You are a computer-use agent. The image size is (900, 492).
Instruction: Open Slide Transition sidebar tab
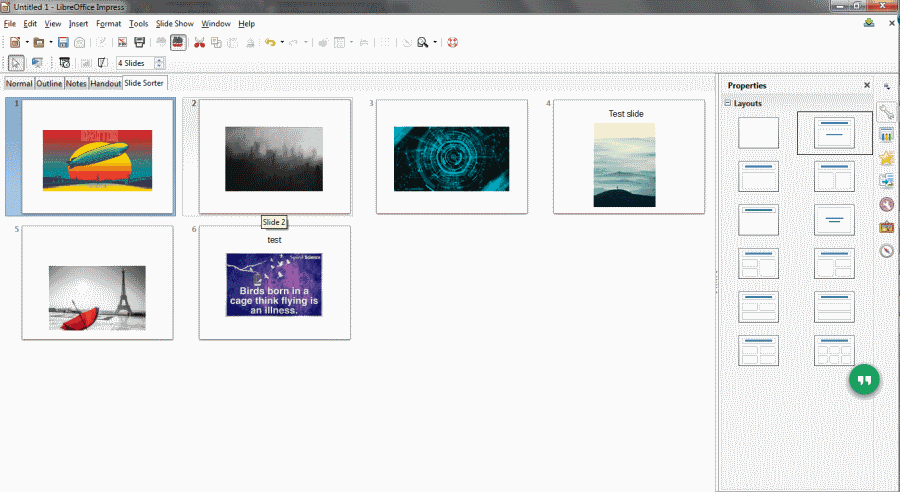point(886,181)
